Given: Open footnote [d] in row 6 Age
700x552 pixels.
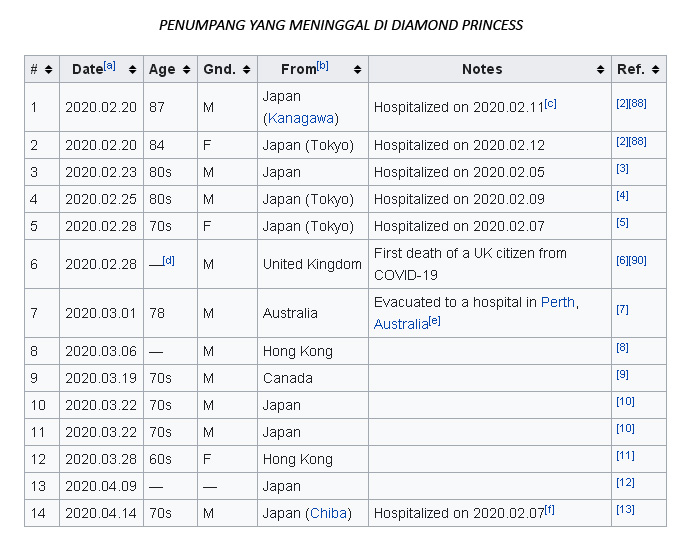Looking at the screenshot, I should pos(168,261).
